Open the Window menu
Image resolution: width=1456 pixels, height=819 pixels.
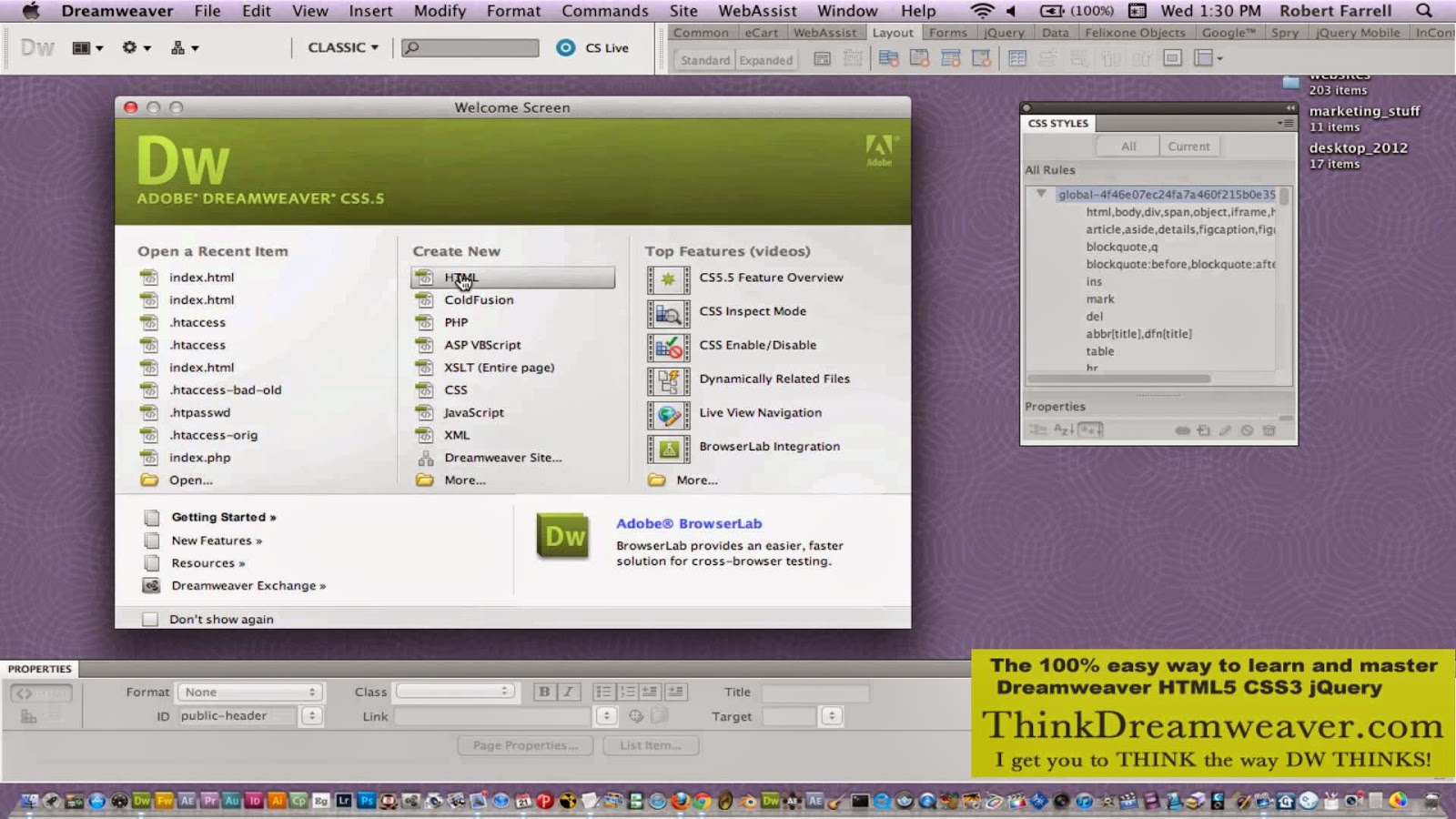846,11
